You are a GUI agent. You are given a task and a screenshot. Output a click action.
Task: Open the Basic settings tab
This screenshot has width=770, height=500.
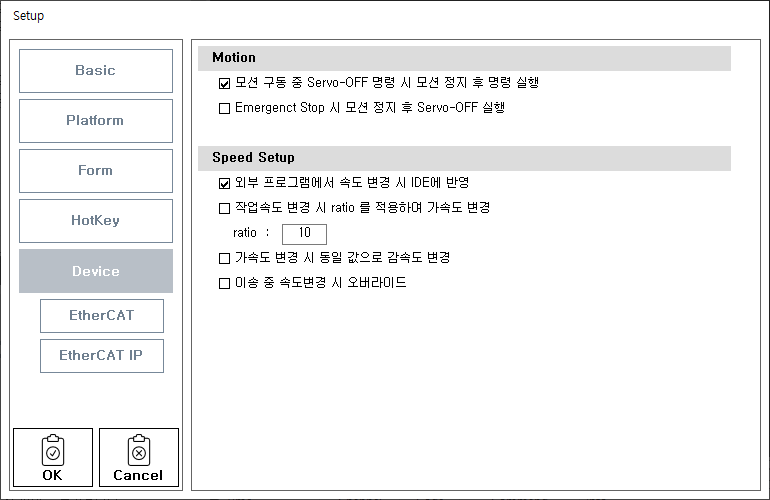coord(96,71)
